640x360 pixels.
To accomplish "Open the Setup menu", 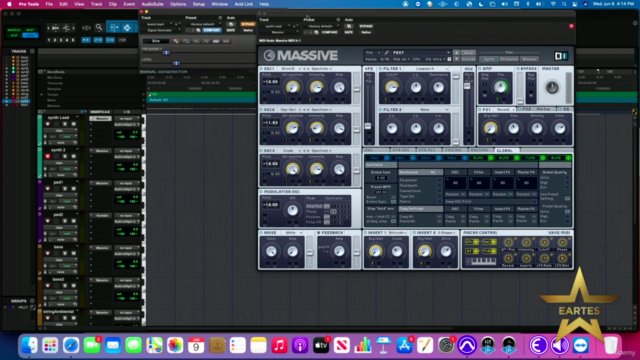I will (x=199, y=4).
